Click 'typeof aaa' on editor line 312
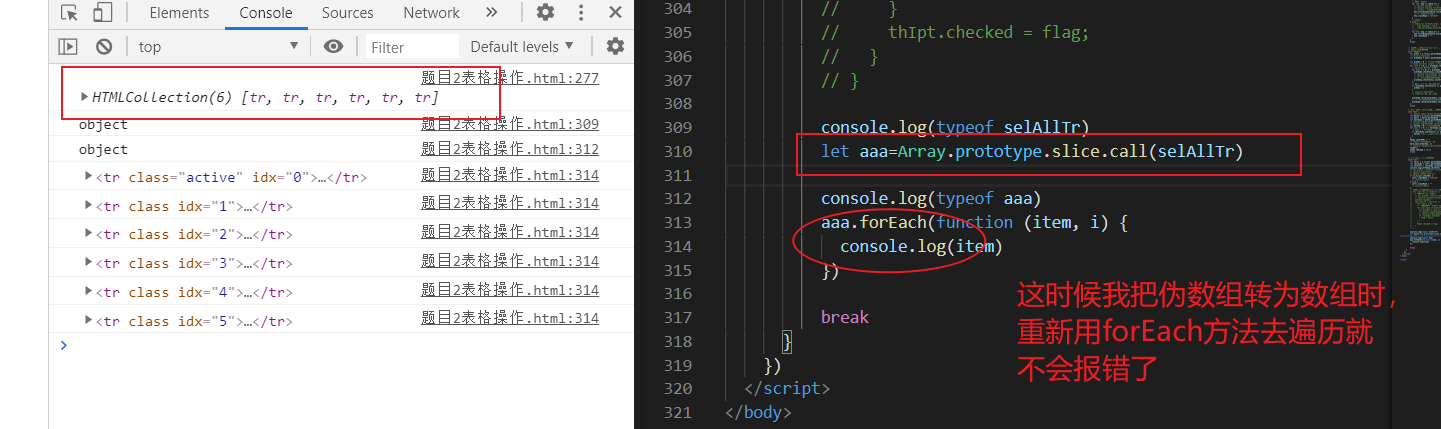The height and width of the screenshot is (429, 1441). point(986,198)
